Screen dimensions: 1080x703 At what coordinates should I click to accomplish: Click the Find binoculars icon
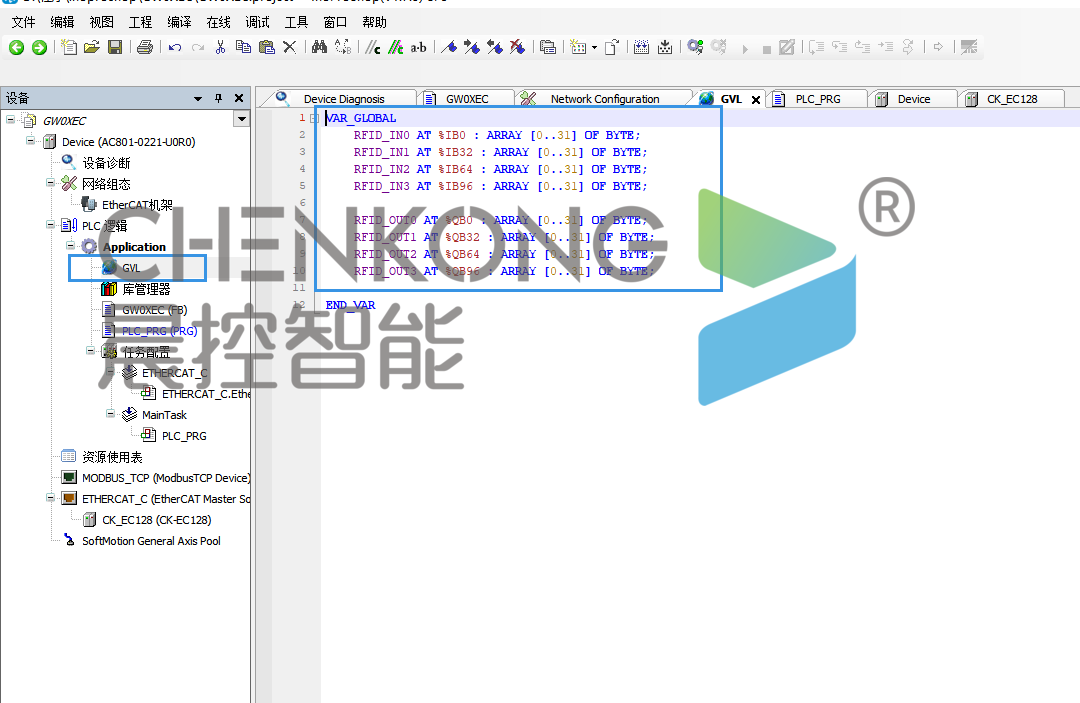click(319, 47)
